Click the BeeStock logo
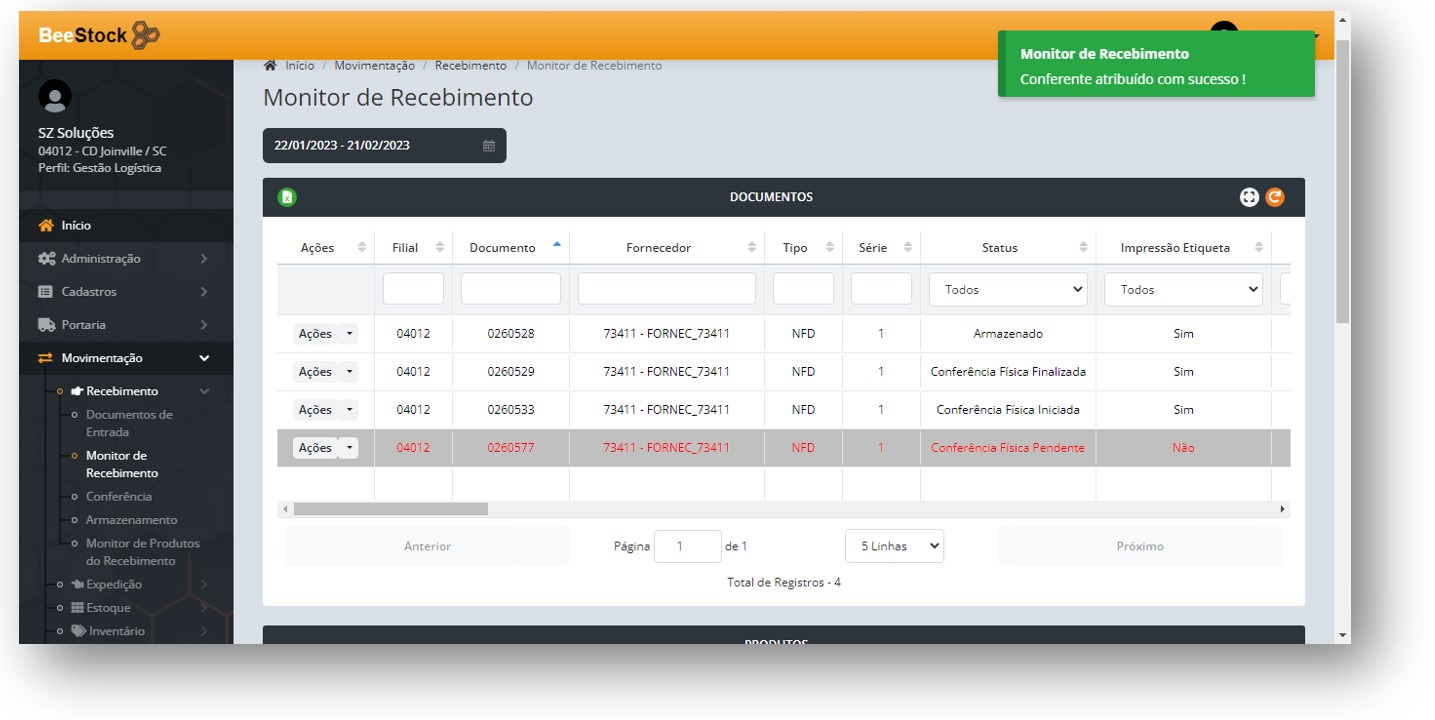Screen dimensions: 1435x720 [x=99, y=35]
